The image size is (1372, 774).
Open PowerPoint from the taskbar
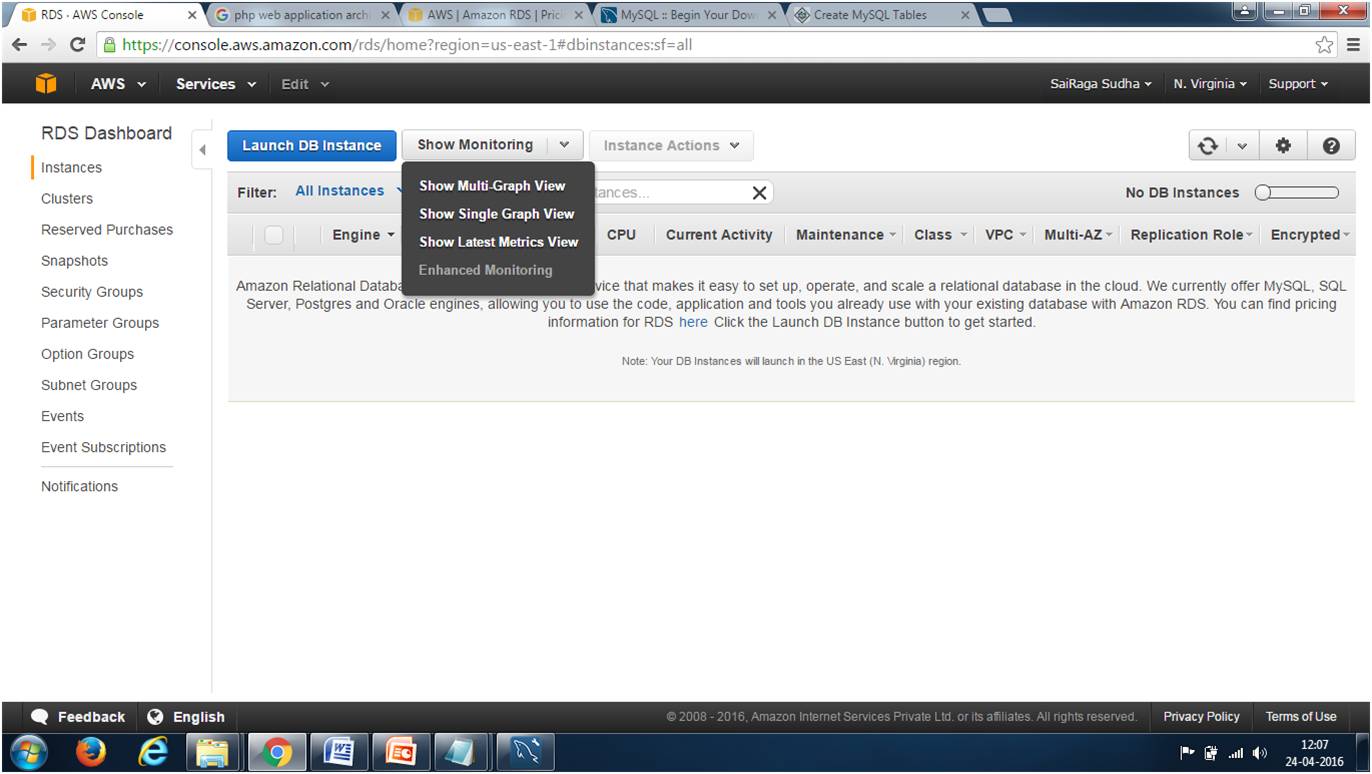tap(401, 753)
